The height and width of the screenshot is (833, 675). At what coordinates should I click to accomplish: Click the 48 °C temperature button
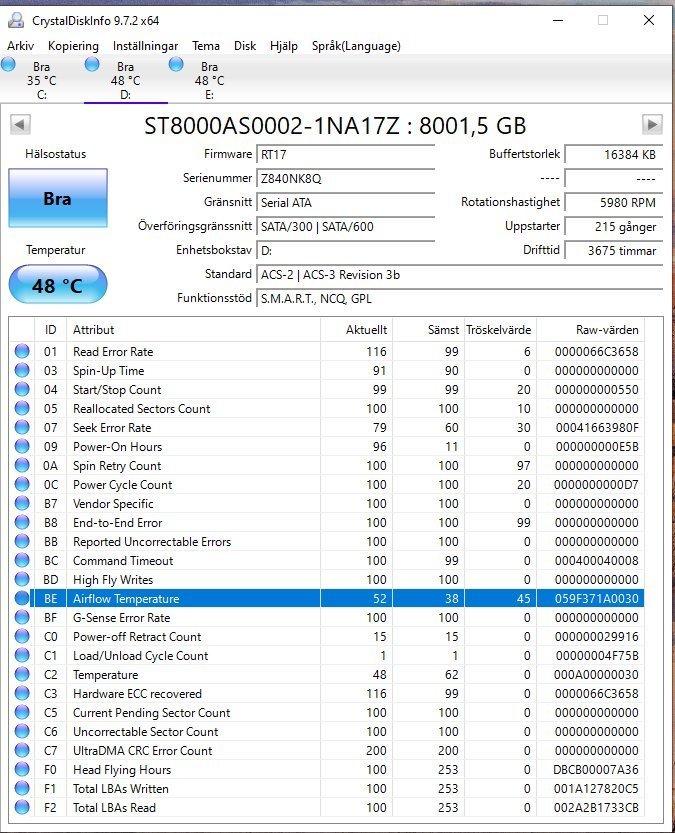(58, 285)
